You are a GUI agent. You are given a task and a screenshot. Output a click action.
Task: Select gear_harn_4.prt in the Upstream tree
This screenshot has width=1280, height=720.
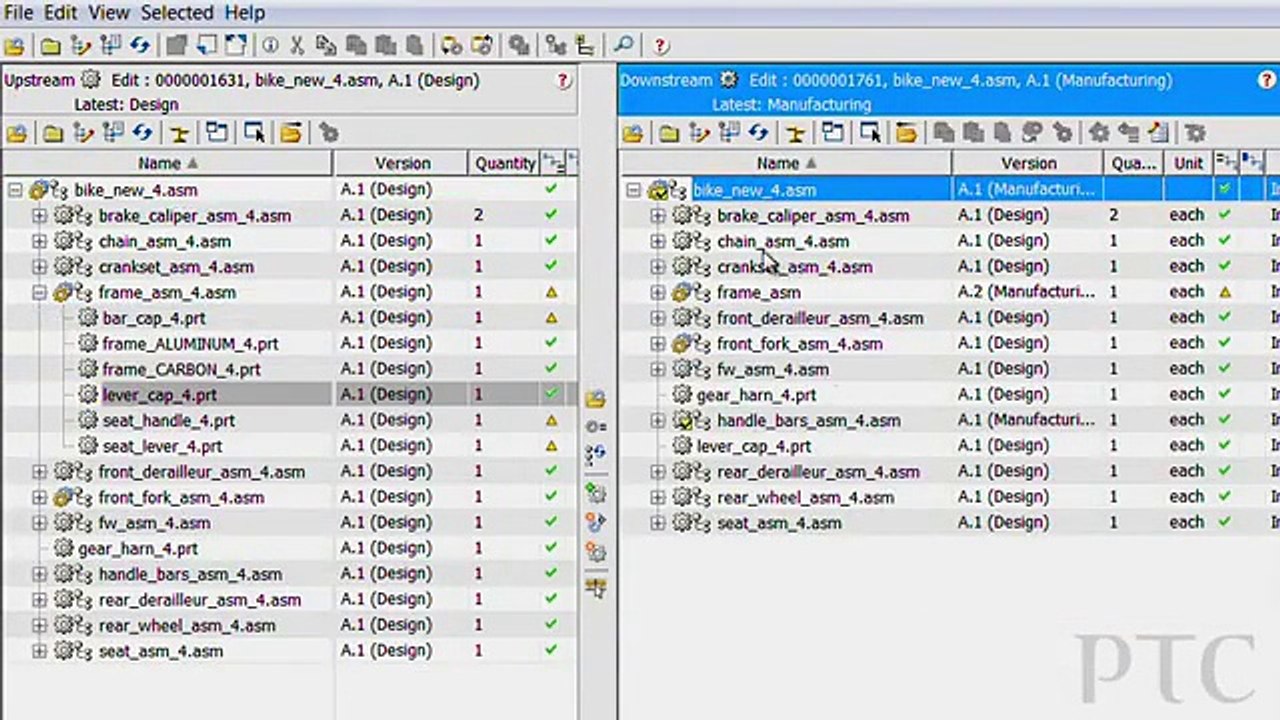coord(138,549)
